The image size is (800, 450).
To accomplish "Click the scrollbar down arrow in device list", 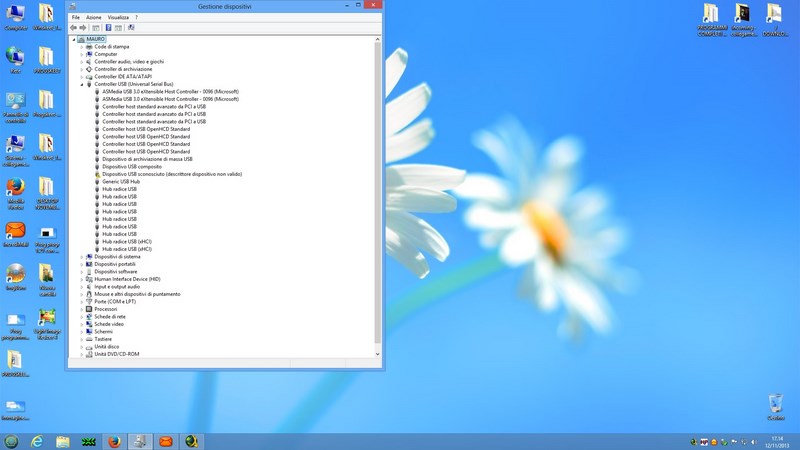I will (x=377, y=353).
